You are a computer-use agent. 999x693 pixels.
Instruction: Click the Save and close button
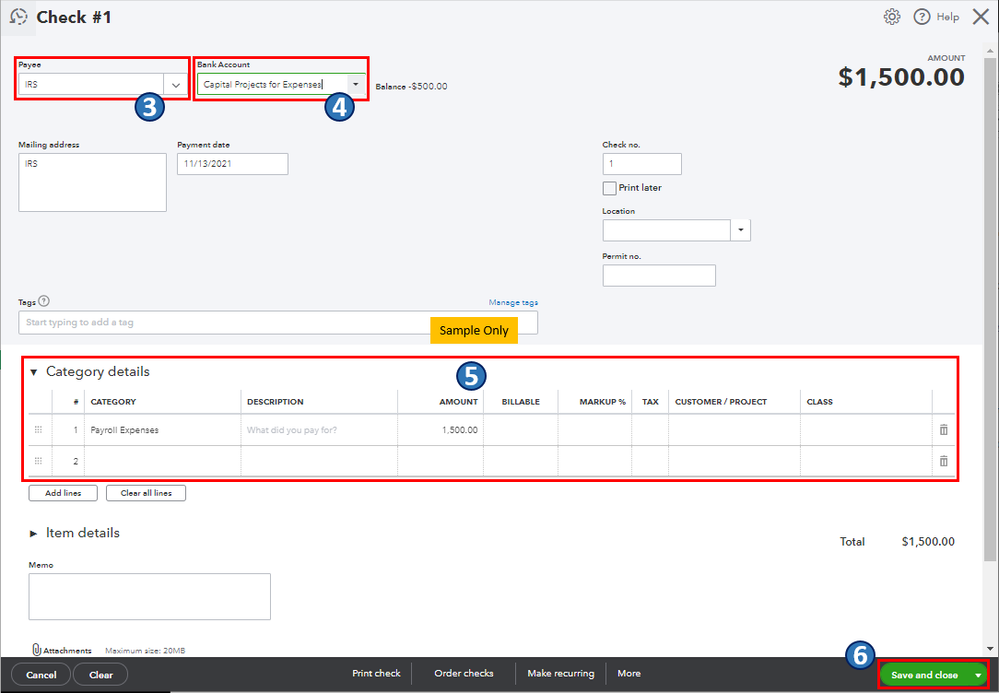click(924, 675)
